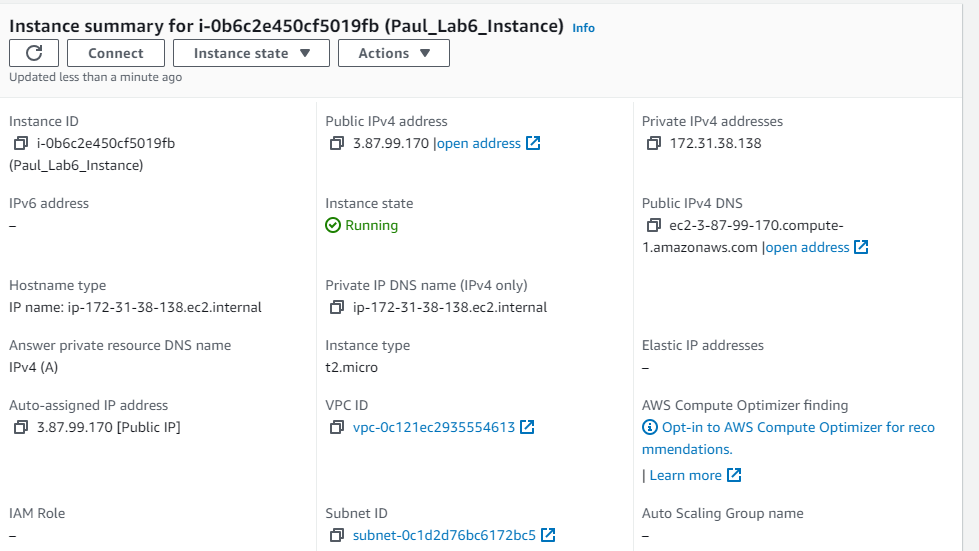Click the refresh instance summary button

(34, 53)
